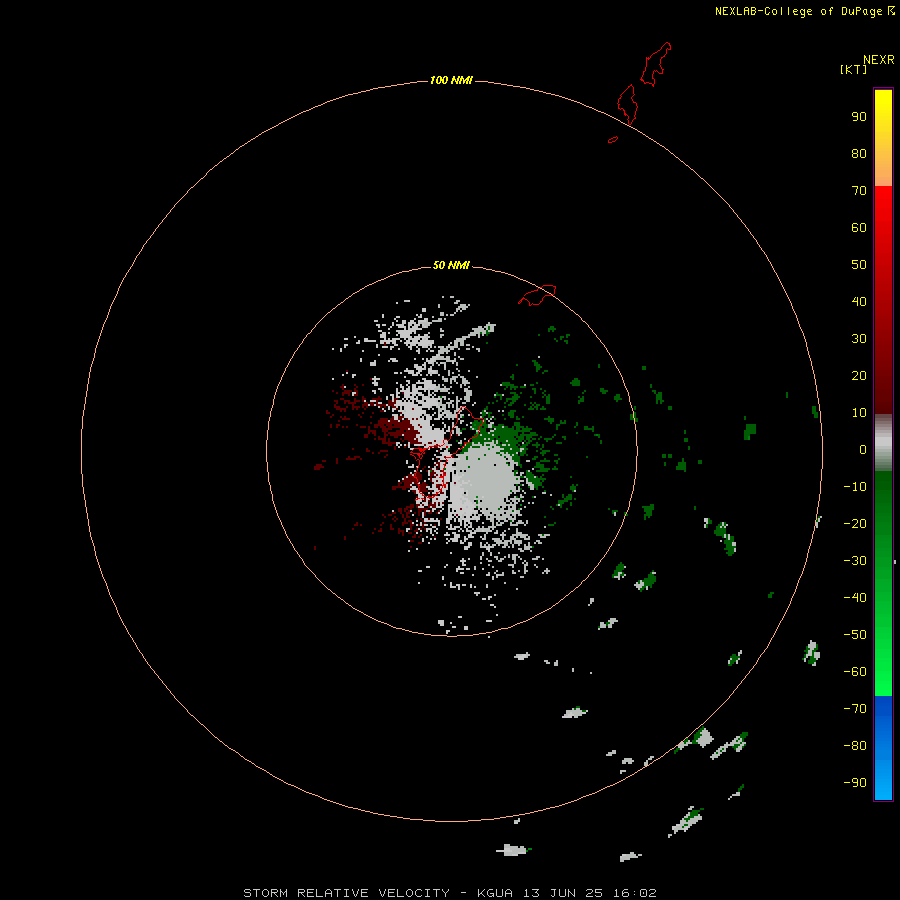Click the -20 scale label
Image resolution: width=900 pixels, height=900 pixels.
click(855, 523)
